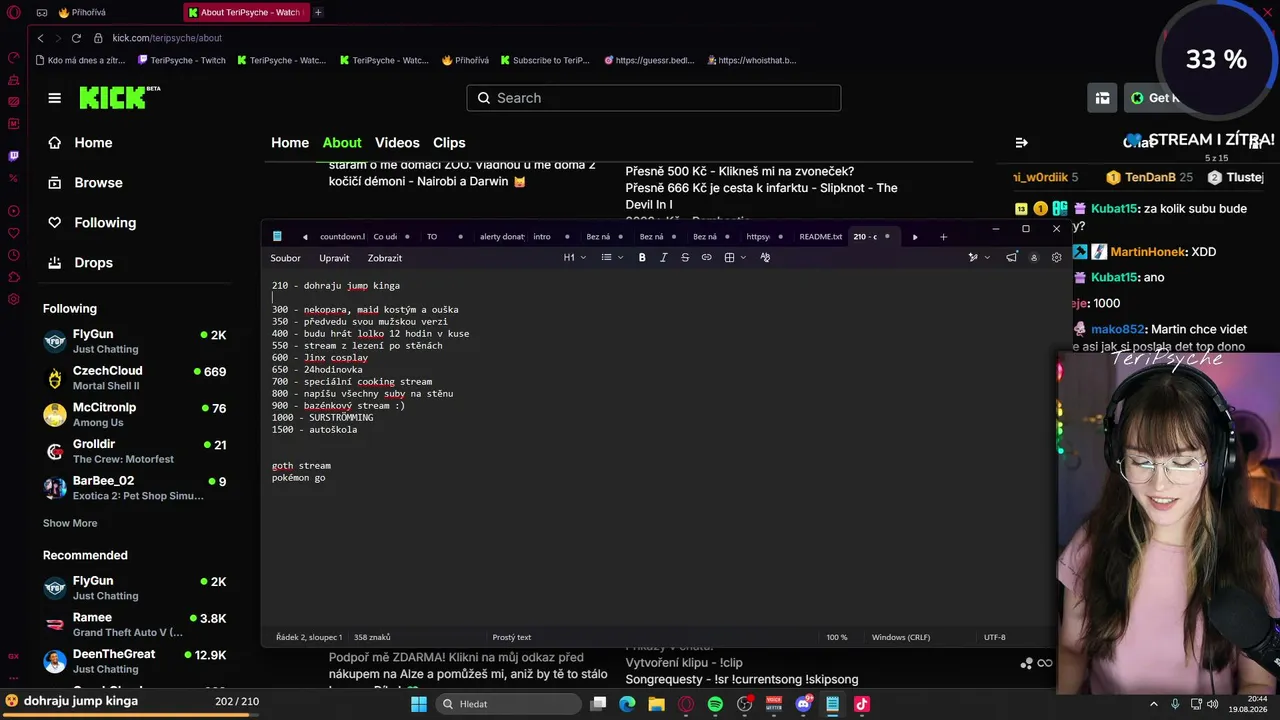This screenshot has width=1280, height=720.
Task: Open the table insert dropdown in Notepad
Action: tap(735, 258)
